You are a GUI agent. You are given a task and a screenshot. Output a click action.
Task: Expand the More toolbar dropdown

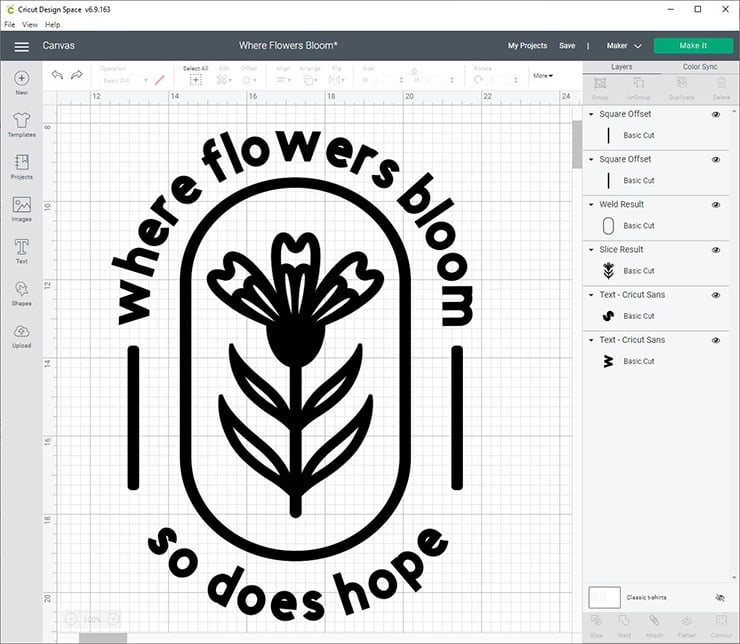coord(543,75)
